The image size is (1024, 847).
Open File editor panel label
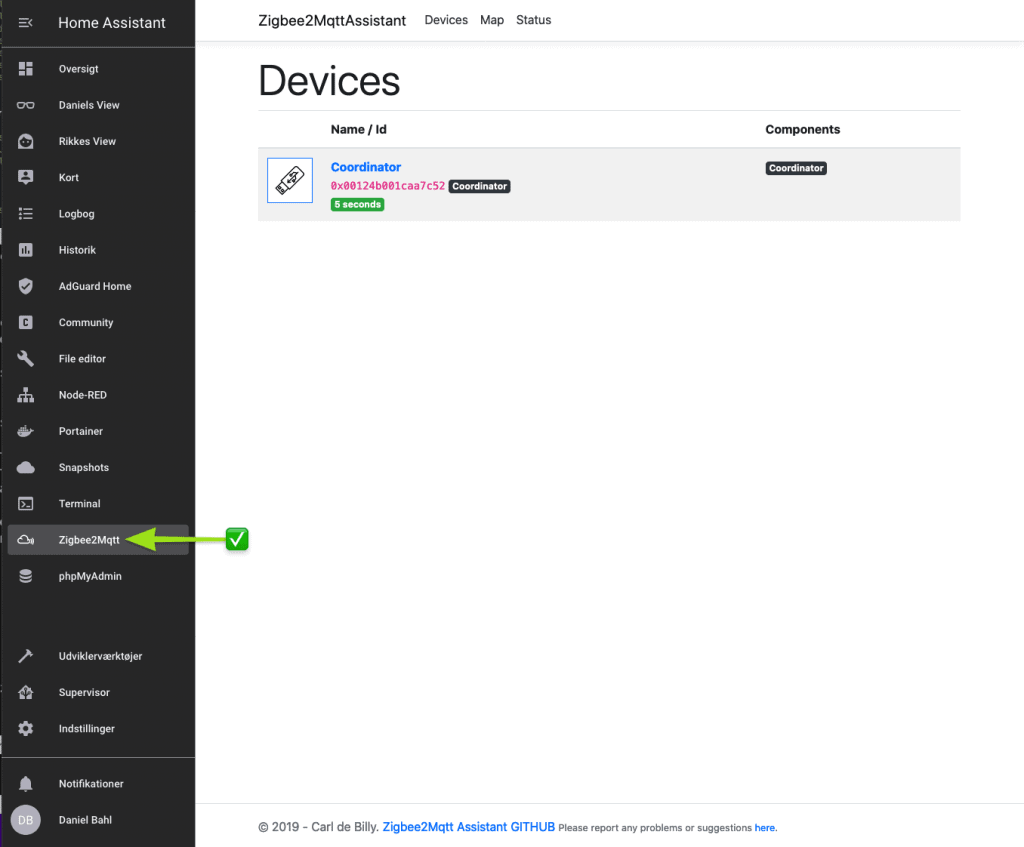[82, 359]
